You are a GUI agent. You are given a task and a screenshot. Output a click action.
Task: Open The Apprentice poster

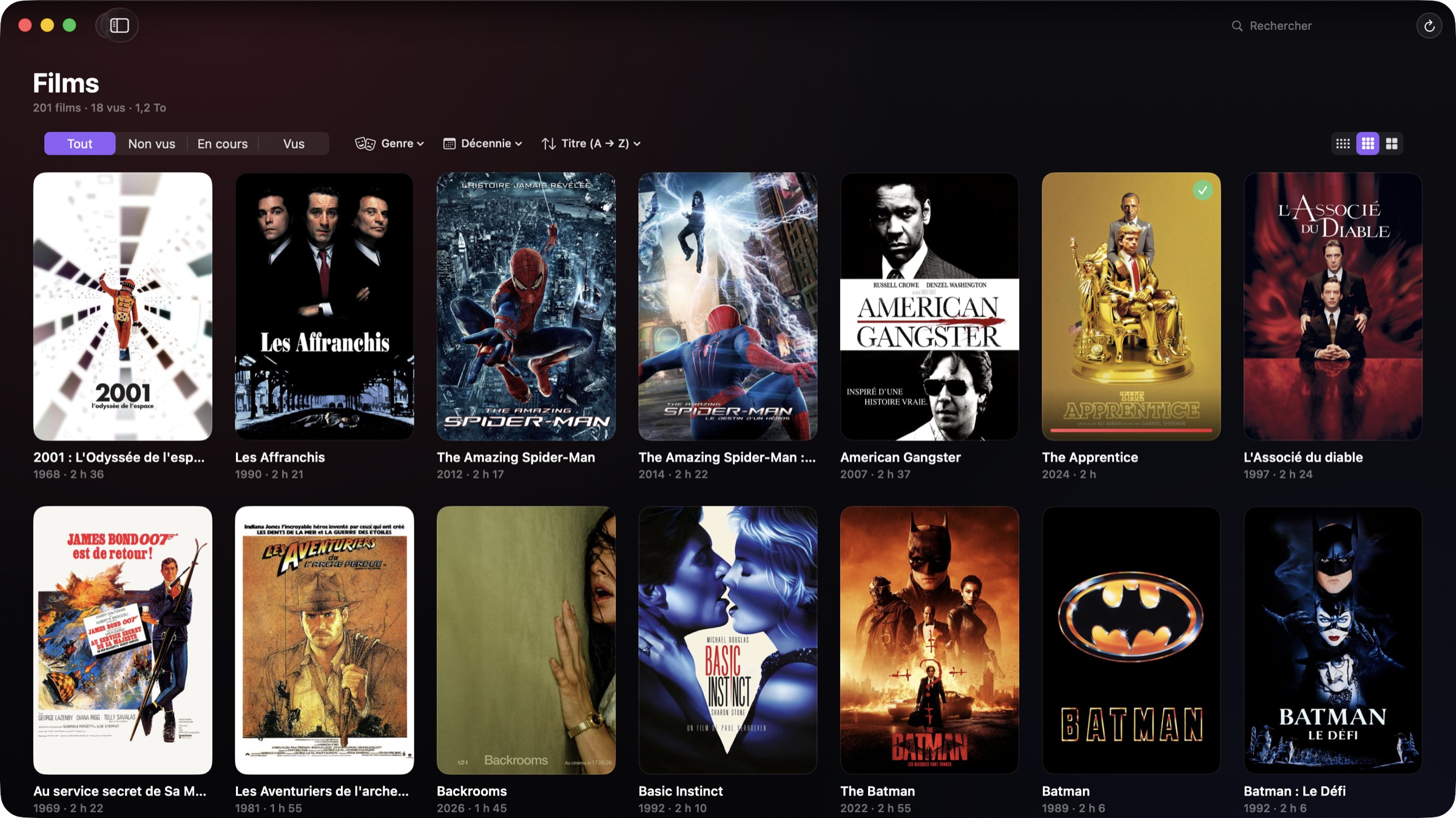pyautogui.click(x=1131, y=306)
